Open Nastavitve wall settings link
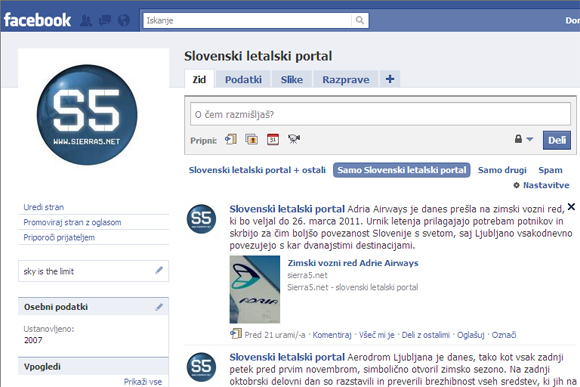 (546, 185)
